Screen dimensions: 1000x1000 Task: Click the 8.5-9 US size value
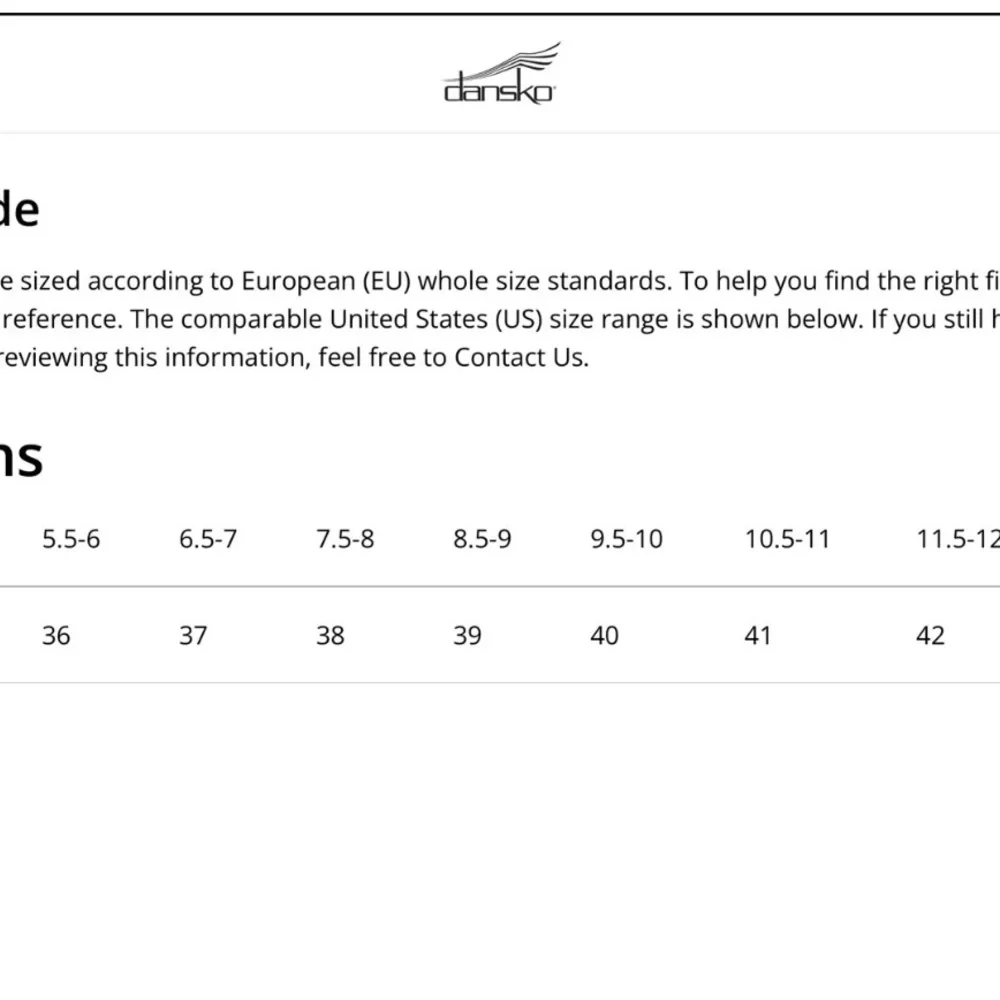[x=482, y=539]
